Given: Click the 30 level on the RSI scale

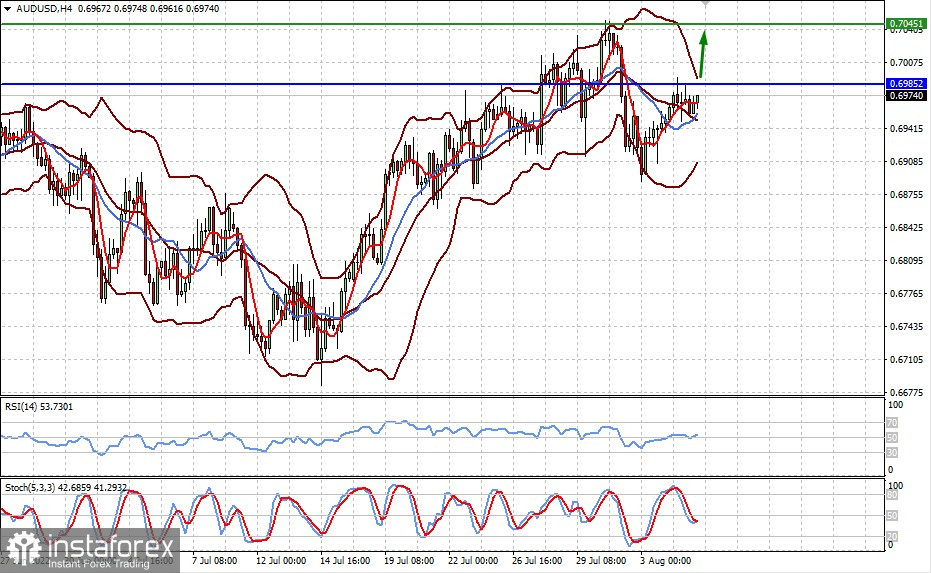Looking at the screenshot, I should (x=892, y=453).
